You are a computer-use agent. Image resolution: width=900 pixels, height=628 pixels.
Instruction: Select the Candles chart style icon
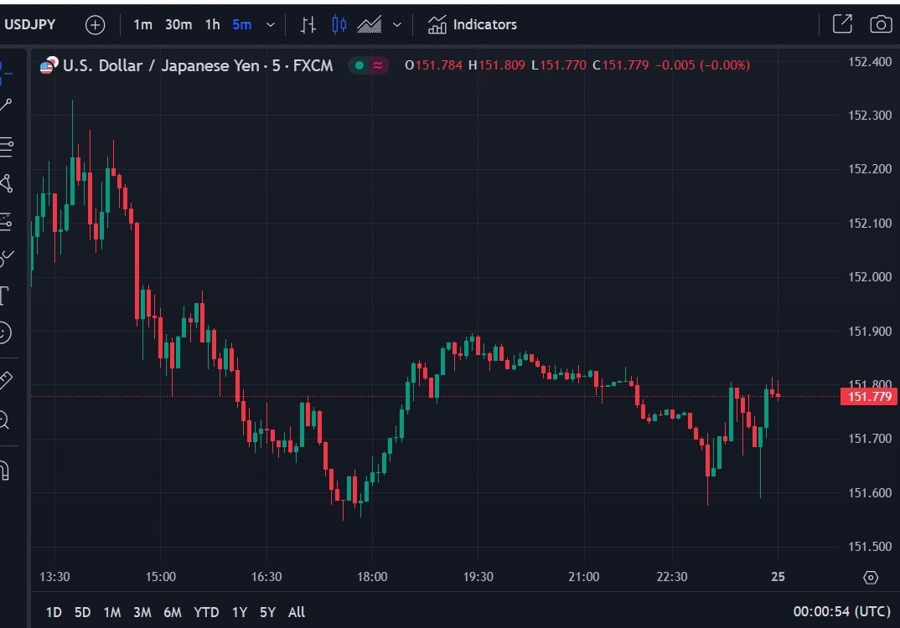tap(339, 25)
